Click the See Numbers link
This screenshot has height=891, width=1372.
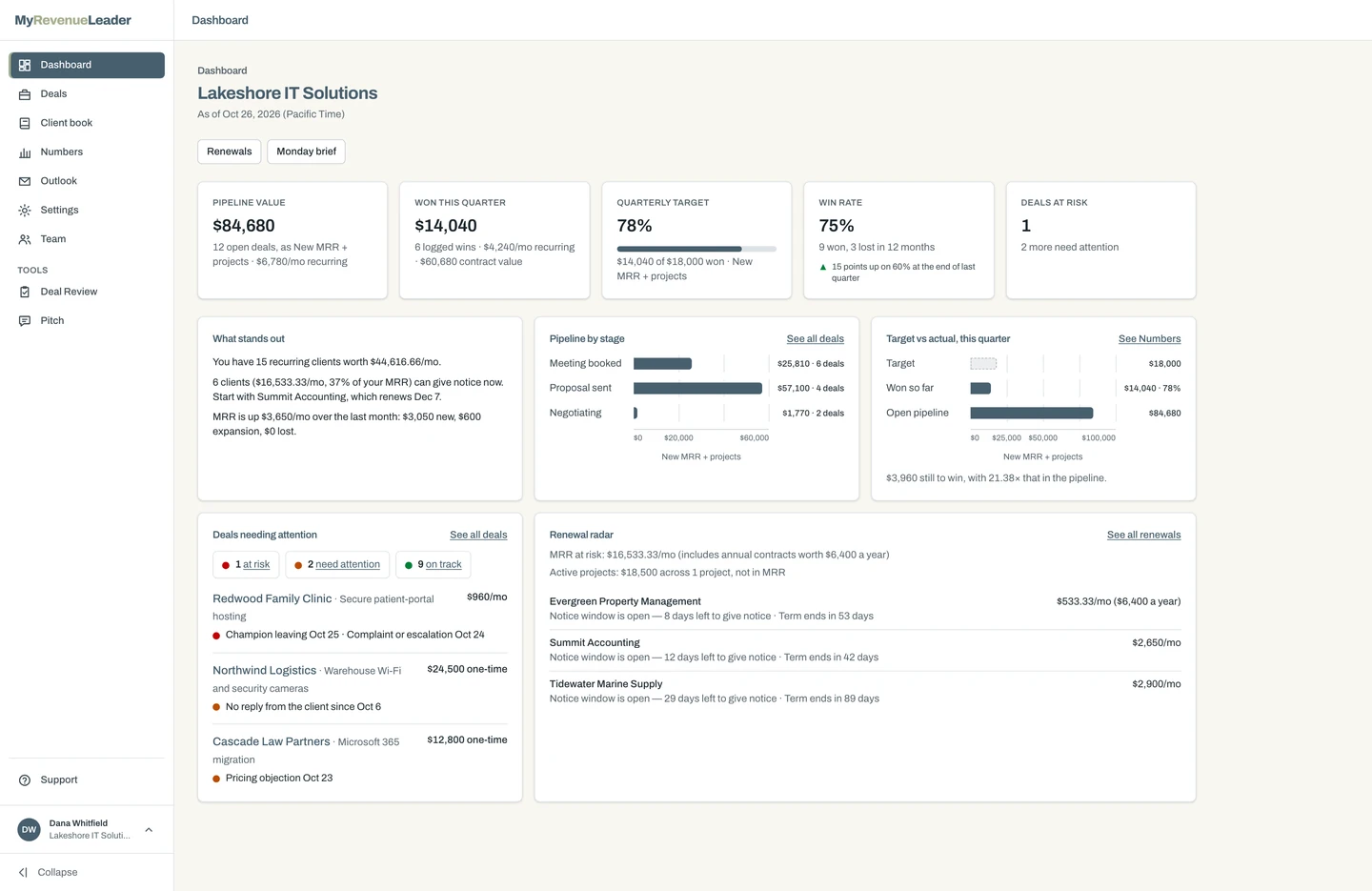point(1149,339)
